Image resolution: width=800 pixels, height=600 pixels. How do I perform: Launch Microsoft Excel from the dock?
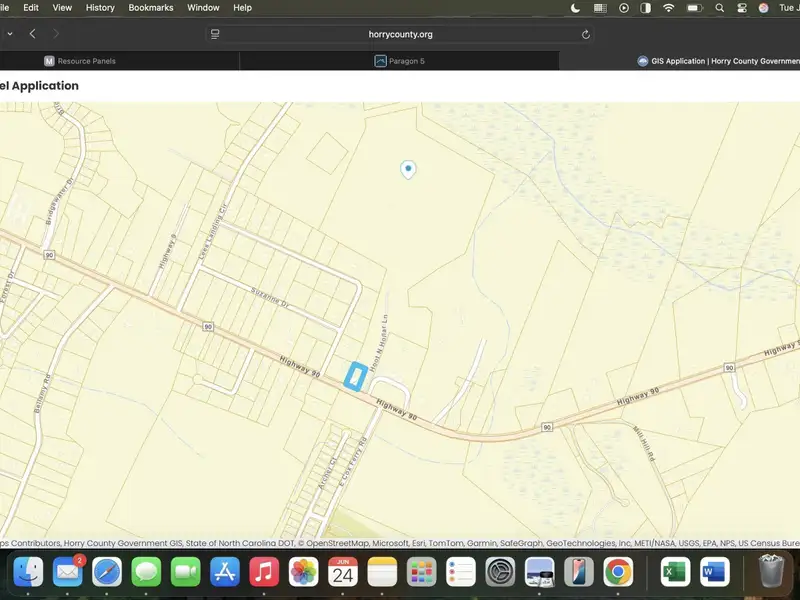click(x=676, y=572)
